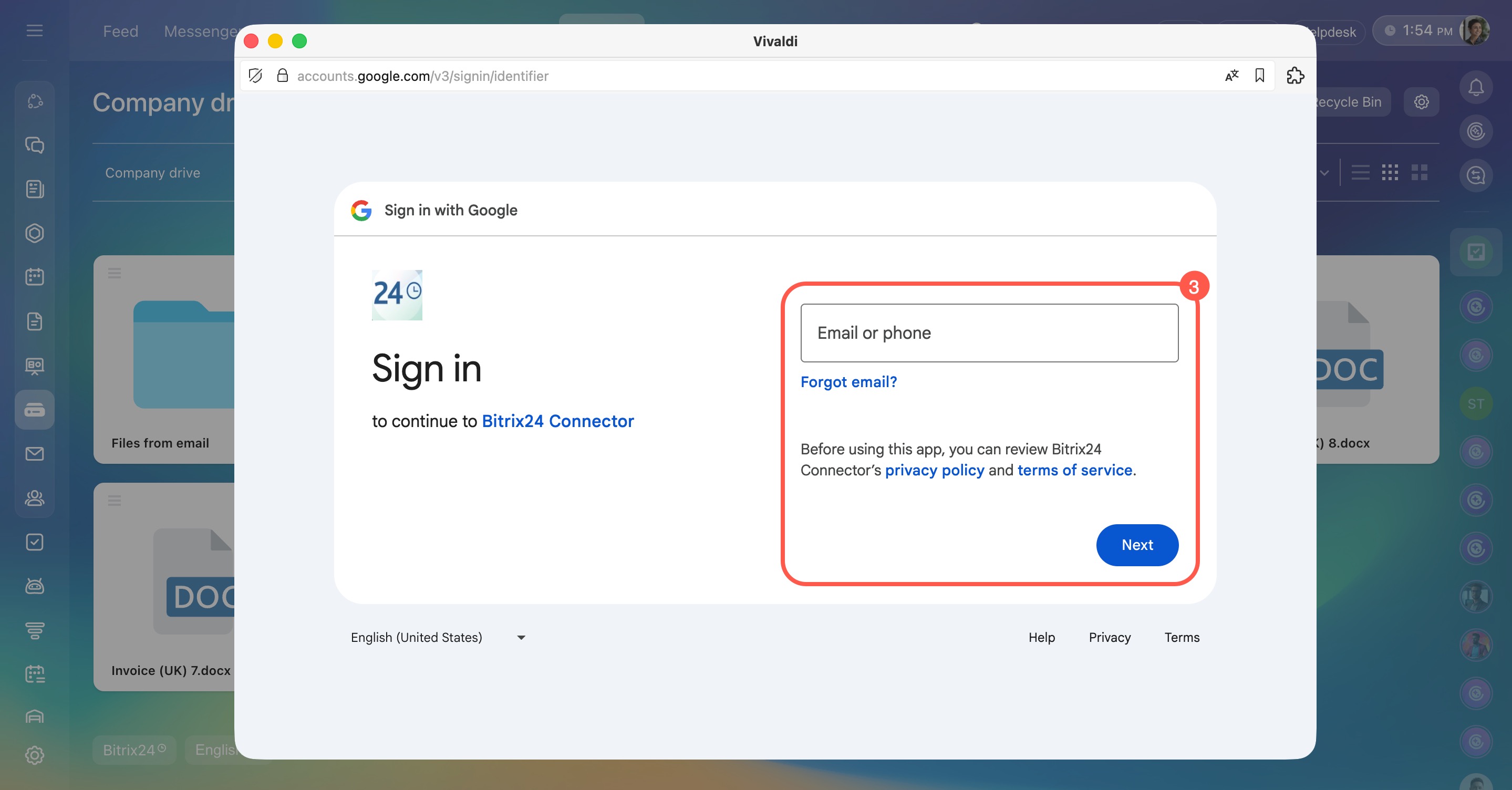This screenshot has width=1512, height=790.
Task: Open the Feed menu item
Action: coord(120,31)
